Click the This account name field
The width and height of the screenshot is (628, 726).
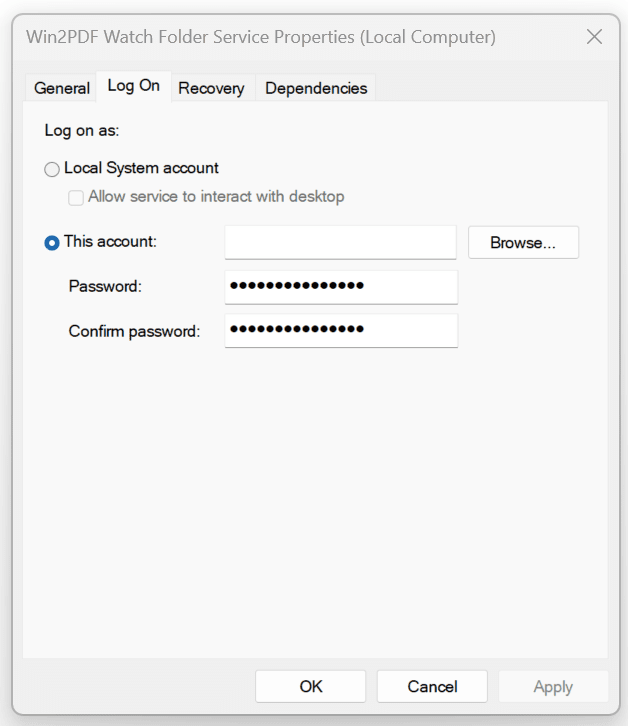click(340, 242)
